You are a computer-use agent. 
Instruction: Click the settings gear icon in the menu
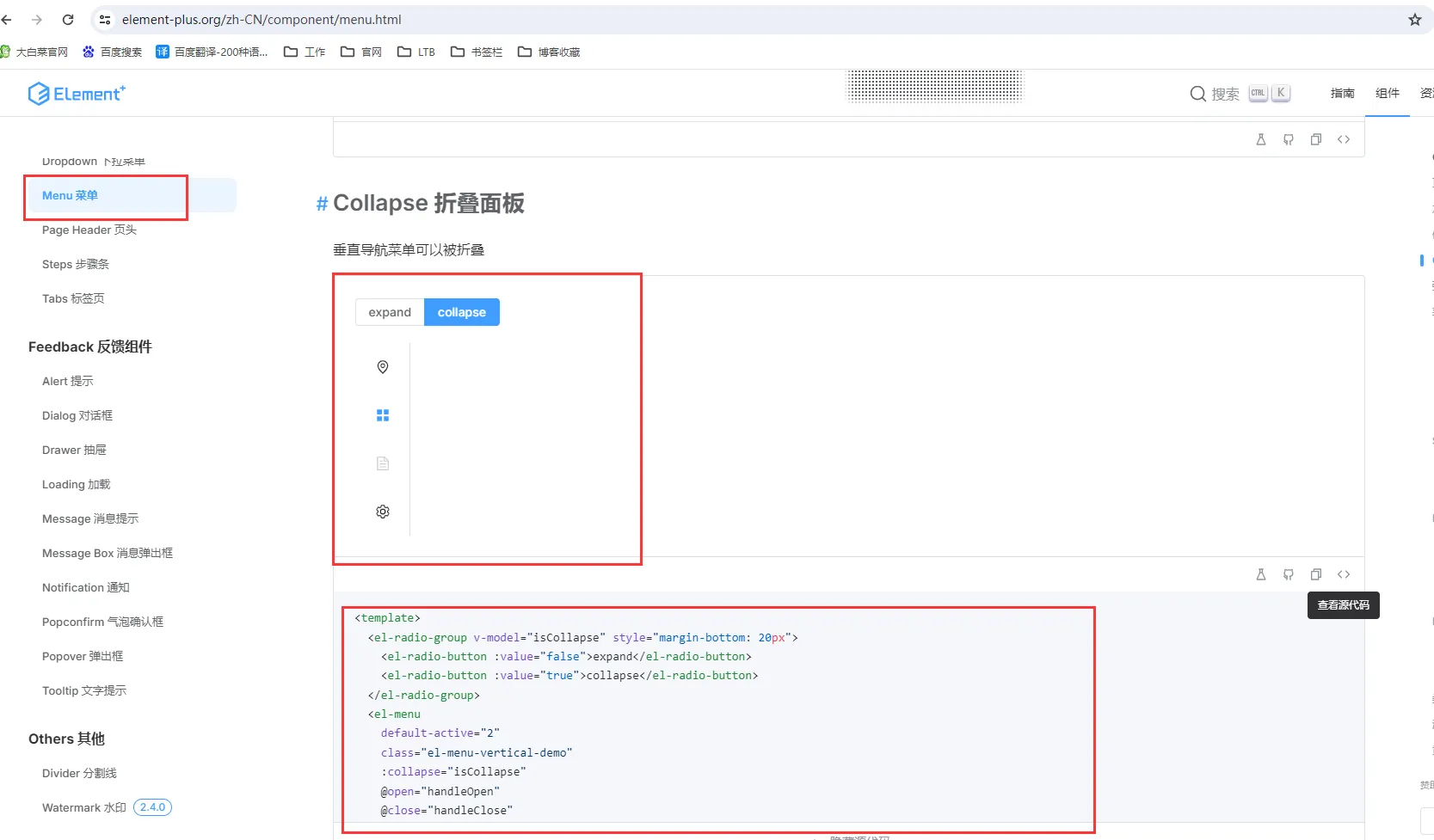[x=382, y=511]
